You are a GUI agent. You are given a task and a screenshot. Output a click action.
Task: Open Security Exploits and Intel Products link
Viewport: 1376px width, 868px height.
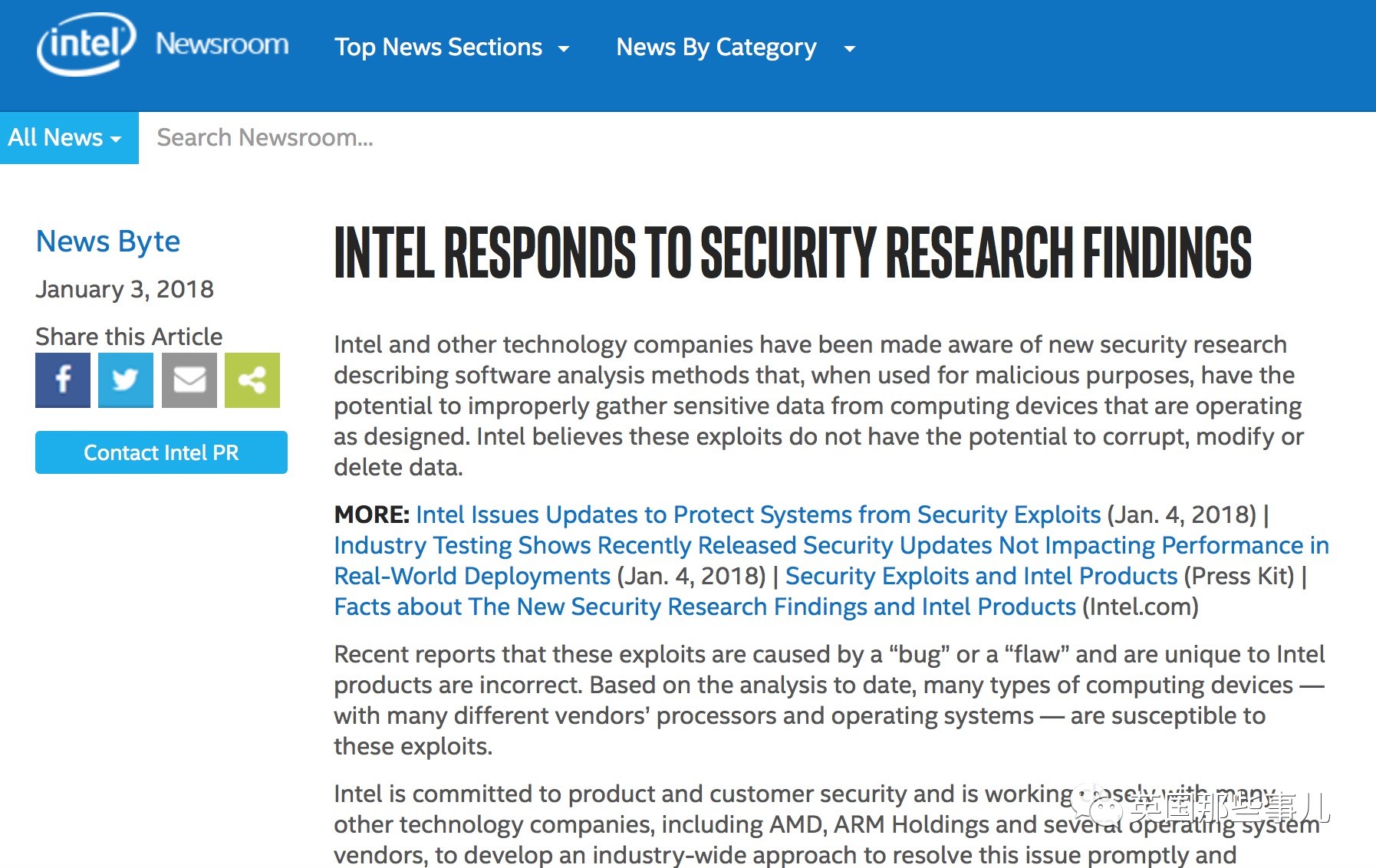[981, 576]
